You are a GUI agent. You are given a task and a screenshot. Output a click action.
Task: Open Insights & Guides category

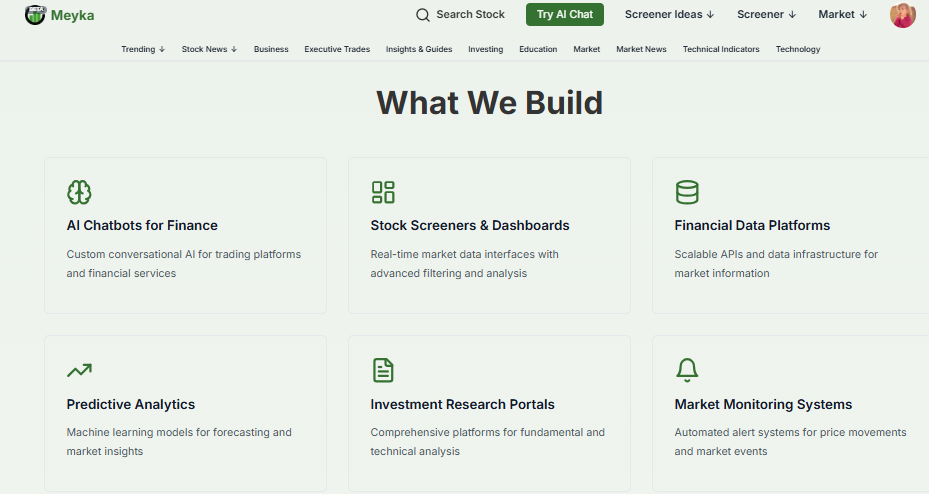pyautogui.click(x=419, y=49)
